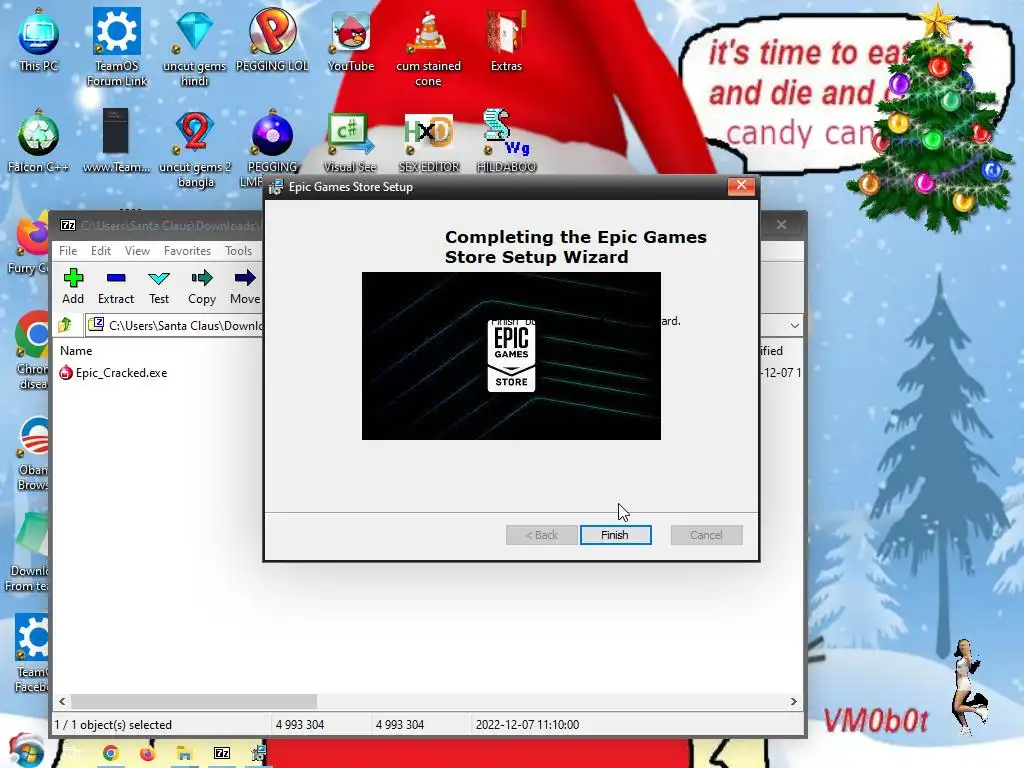
Task: Click the Copy toolbar icon in 7-Zip
Action: (x=202, y=287)
